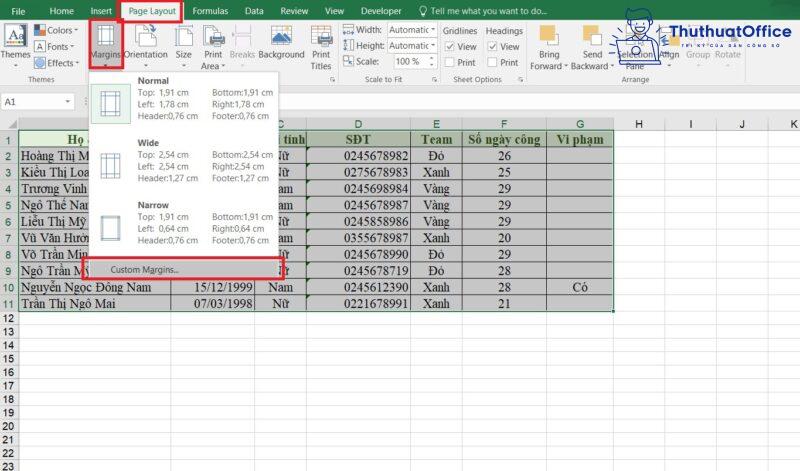Click the Nguyễn Ngọc Đông Nam cell

[x=94, y=287]
